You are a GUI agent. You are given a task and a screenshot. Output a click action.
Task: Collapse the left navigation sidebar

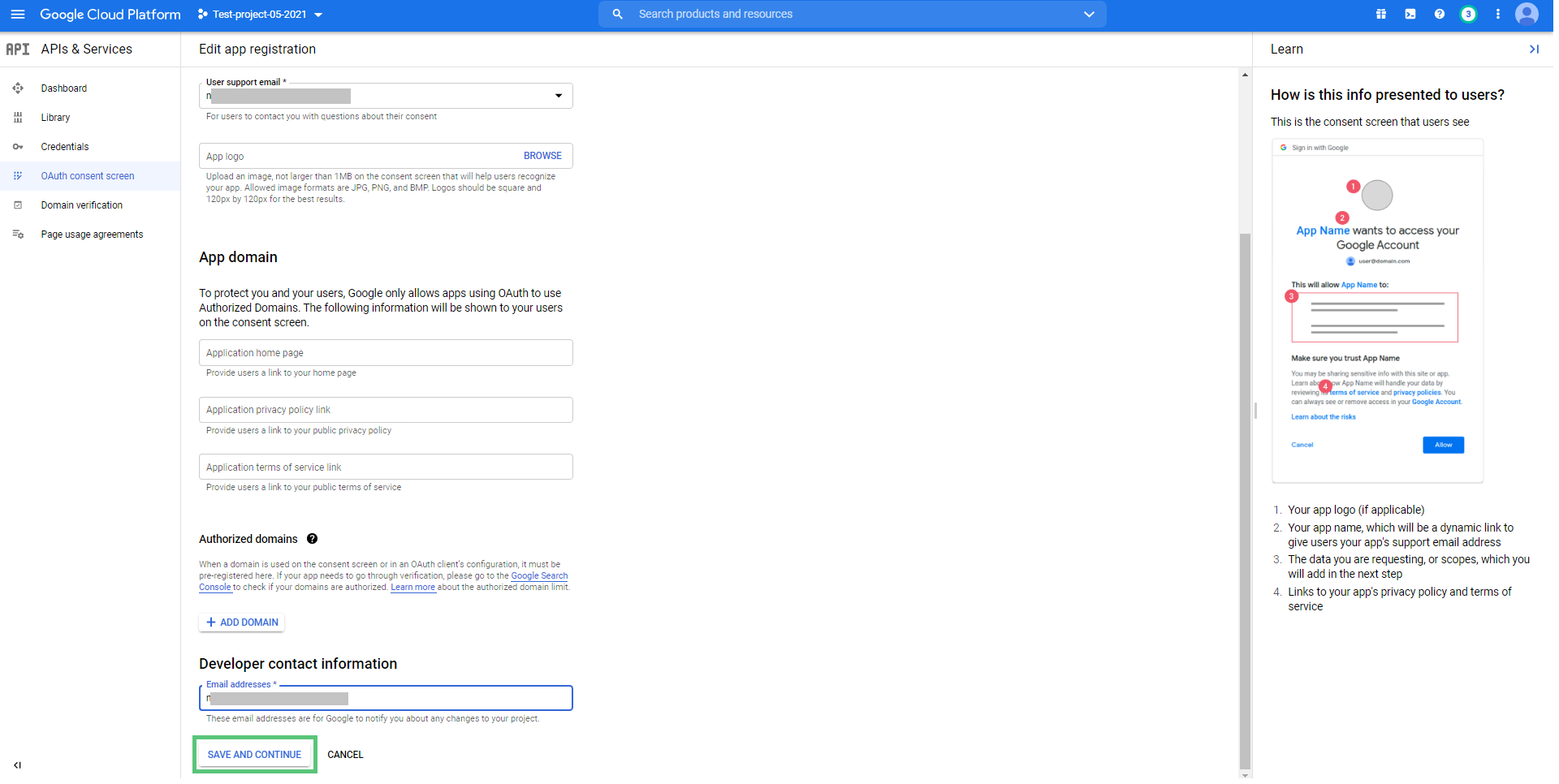18,765
